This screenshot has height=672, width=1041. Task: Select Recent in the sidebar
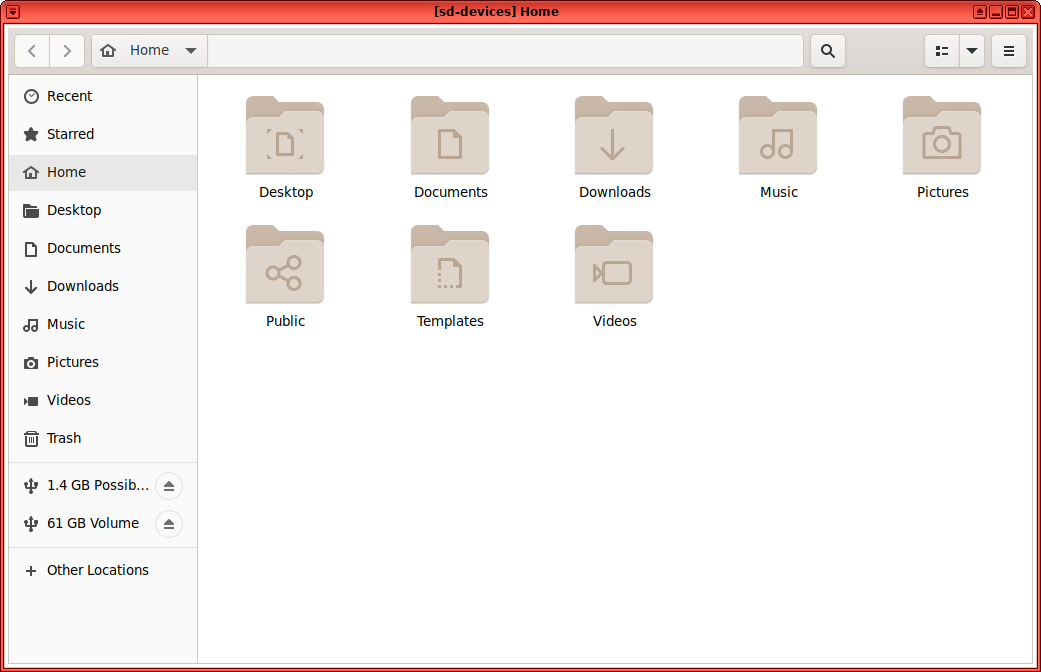(69, 96)
